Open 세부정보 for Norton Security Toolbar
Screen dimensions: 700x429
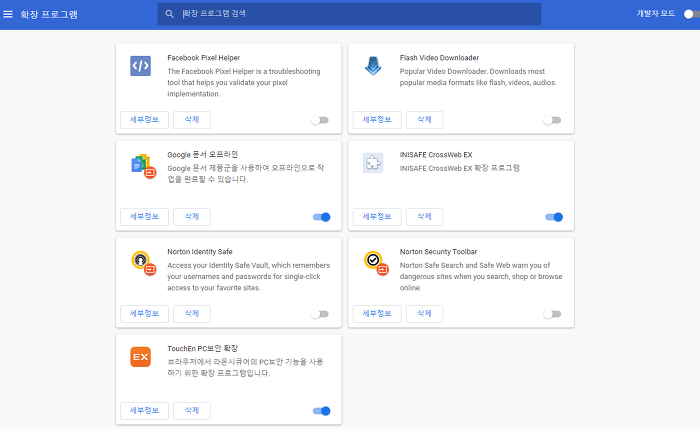(x=377, y=313)
